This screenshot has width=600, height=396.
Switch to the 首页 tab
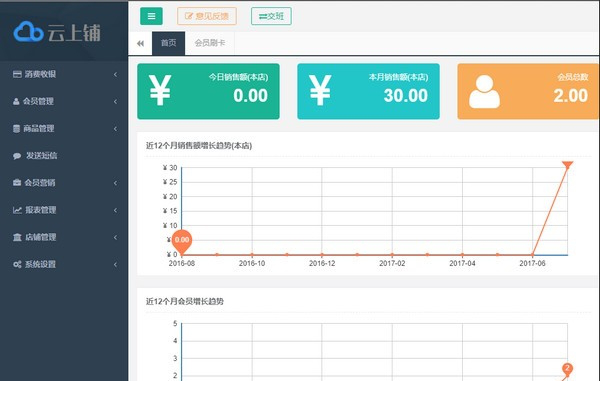click(168, 43)
